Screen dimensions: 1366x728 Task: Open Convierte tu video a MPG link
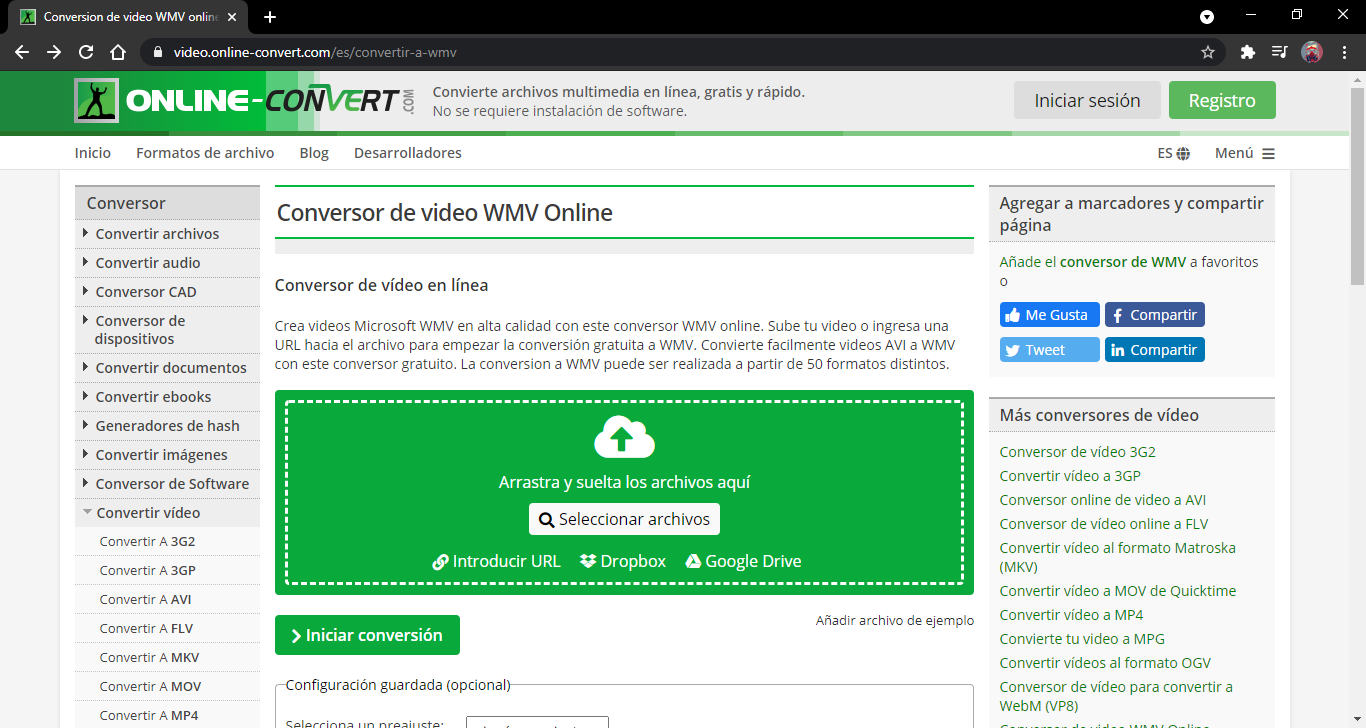(x=1082, y=639)
